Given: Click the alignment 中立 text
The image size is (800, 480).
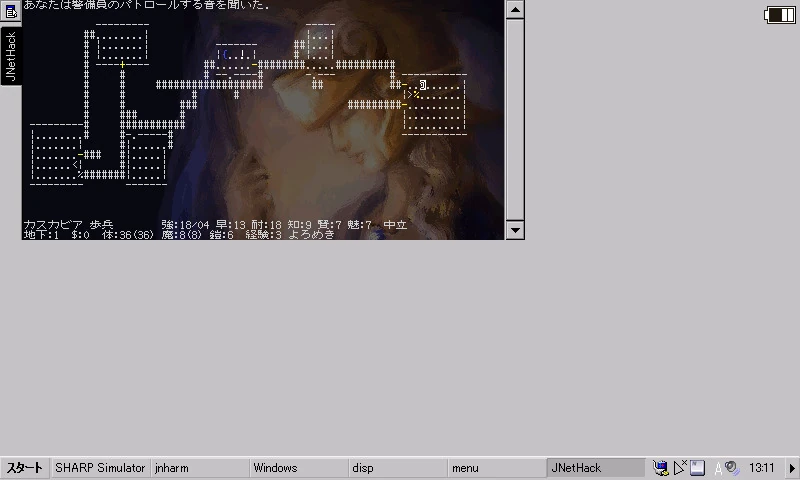Looking at the screenshot, I should pos(395,224).
